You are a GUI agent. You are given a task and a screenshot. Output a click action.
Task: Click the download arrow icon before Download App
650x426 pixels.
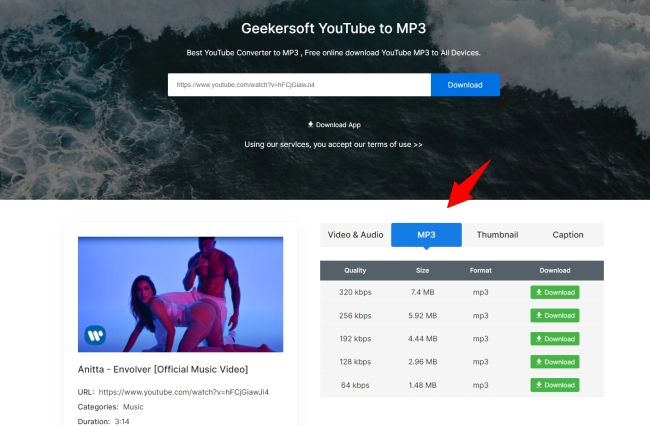coord(310,124)
